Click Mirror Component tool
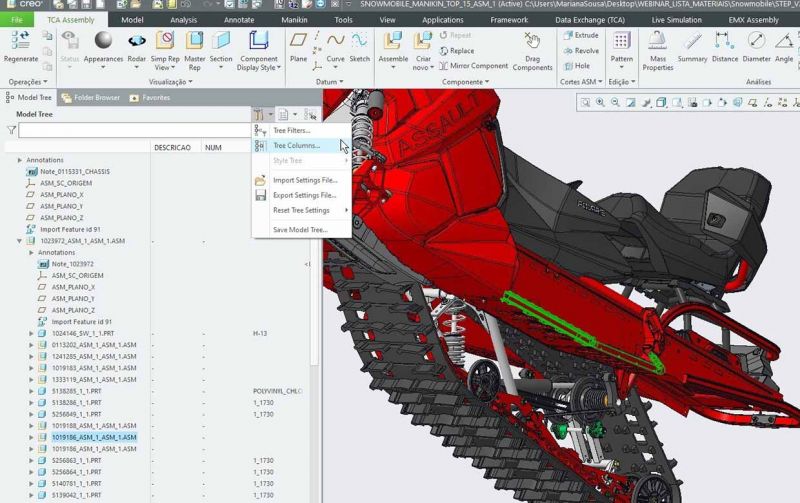Image resolution: width=800 pixels, height=503 pixels. pyautogui.click(x=473, y=66)
